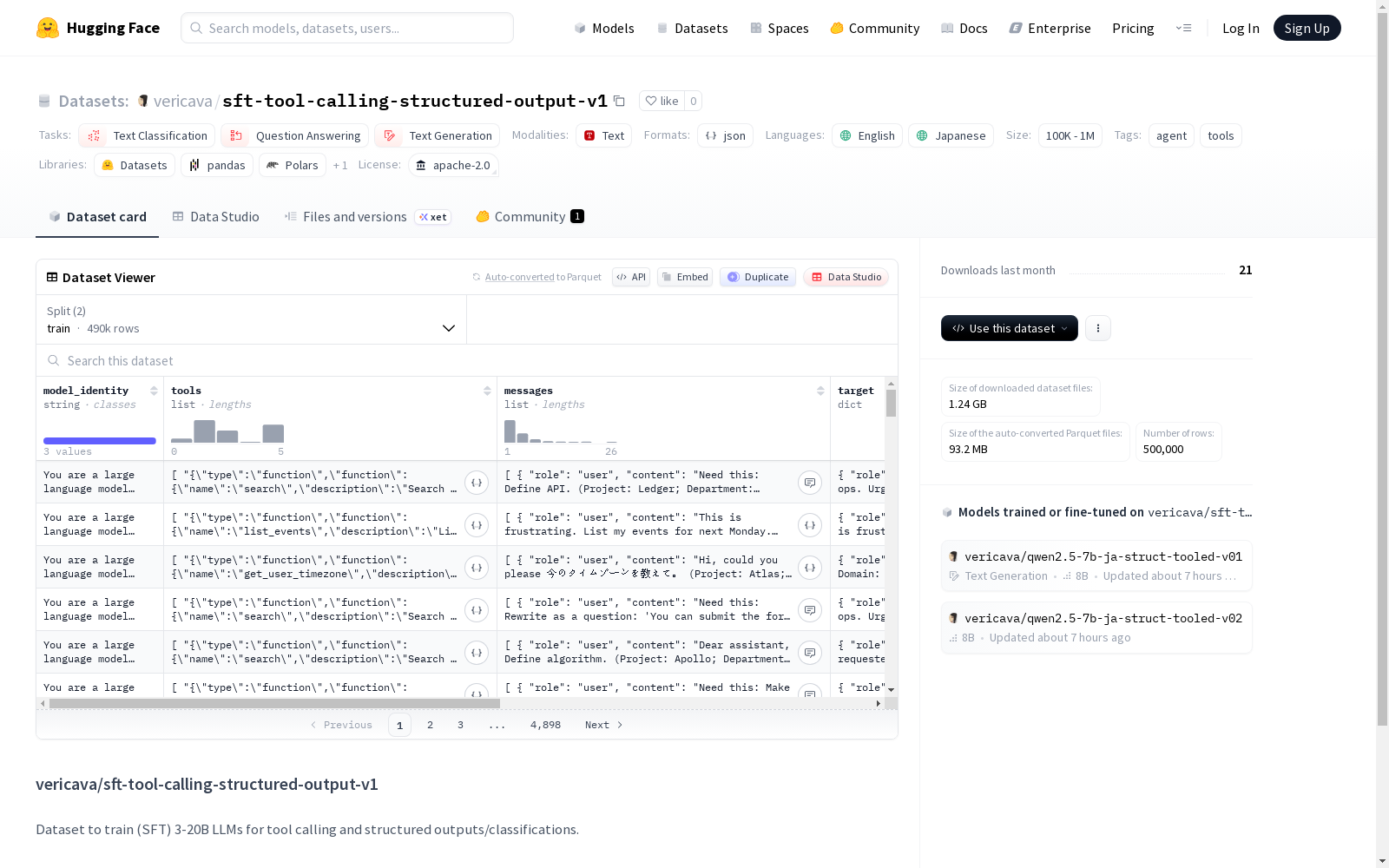Click the table's horizontal scrollbar thumb
The height and width of the screenshot is (868, 1389).
coord(274,703)
